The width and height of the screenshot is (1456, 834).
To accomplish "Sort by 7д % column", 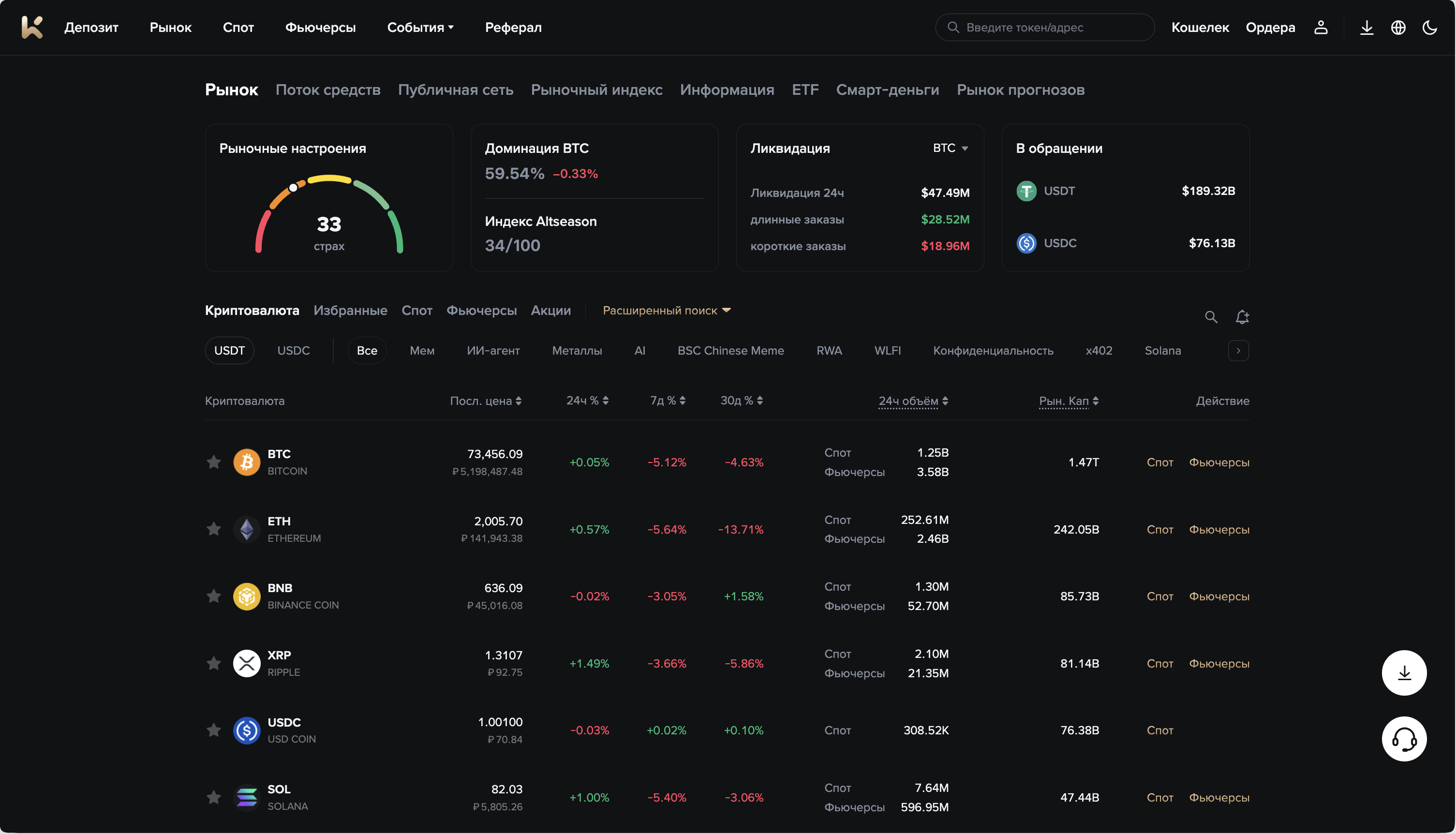I will [x=668, y=401].
